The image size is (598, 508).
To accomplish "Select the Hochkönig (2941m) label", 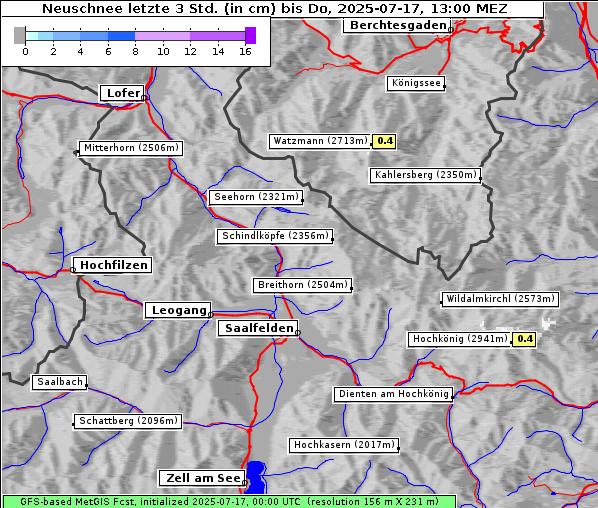I will (x=460, y=339).
